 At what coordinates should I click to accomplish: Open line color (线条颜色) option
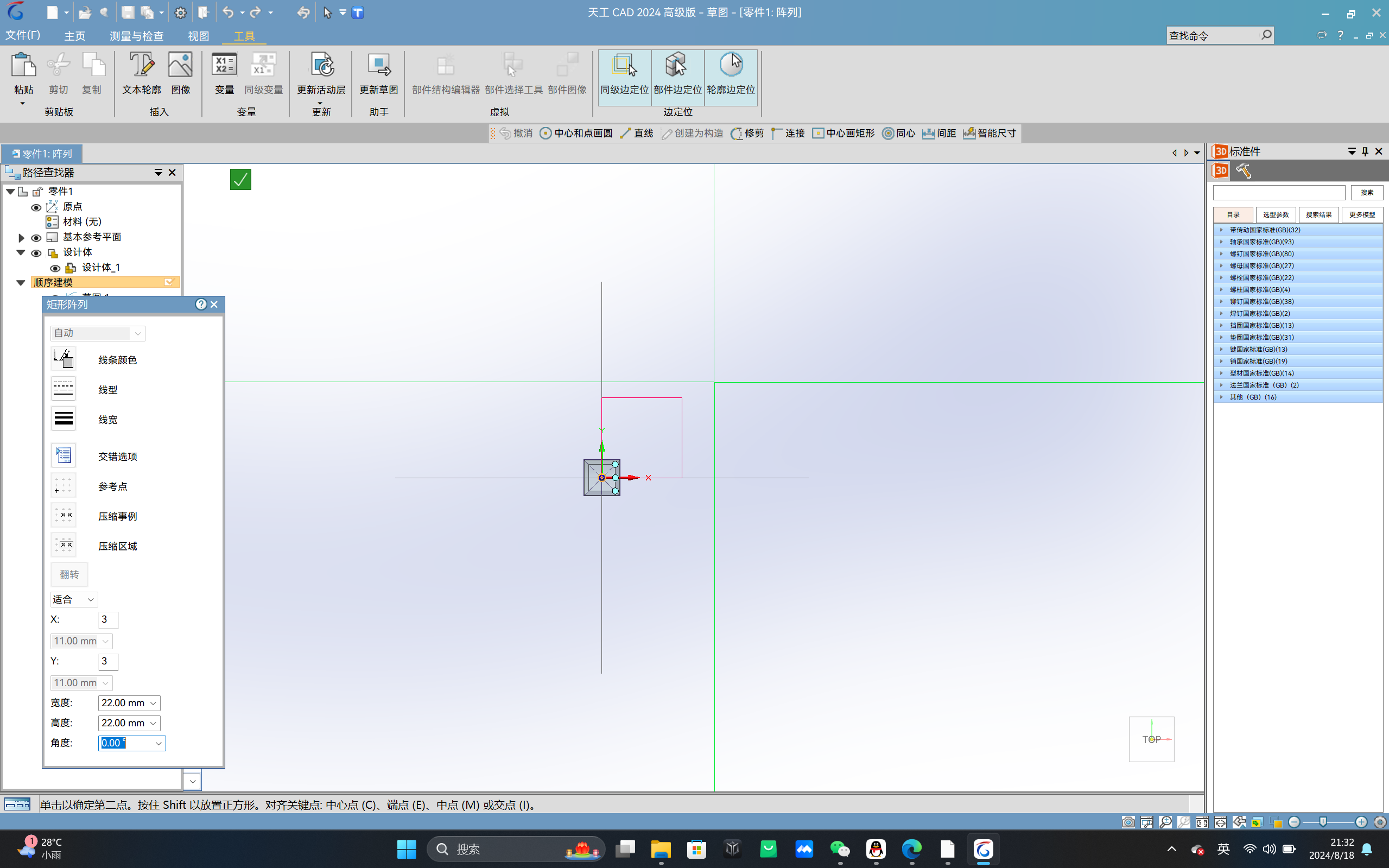point(63,359)
